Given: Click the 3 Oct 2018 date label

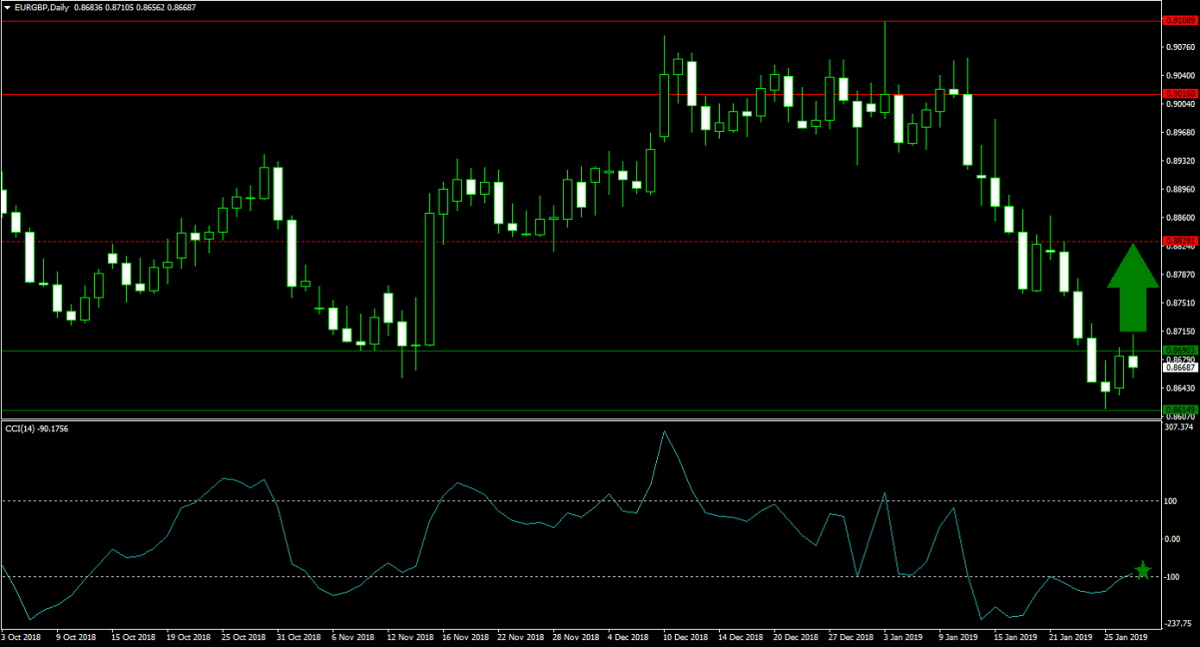Looking at the screenshot, I should click(22, 636).
